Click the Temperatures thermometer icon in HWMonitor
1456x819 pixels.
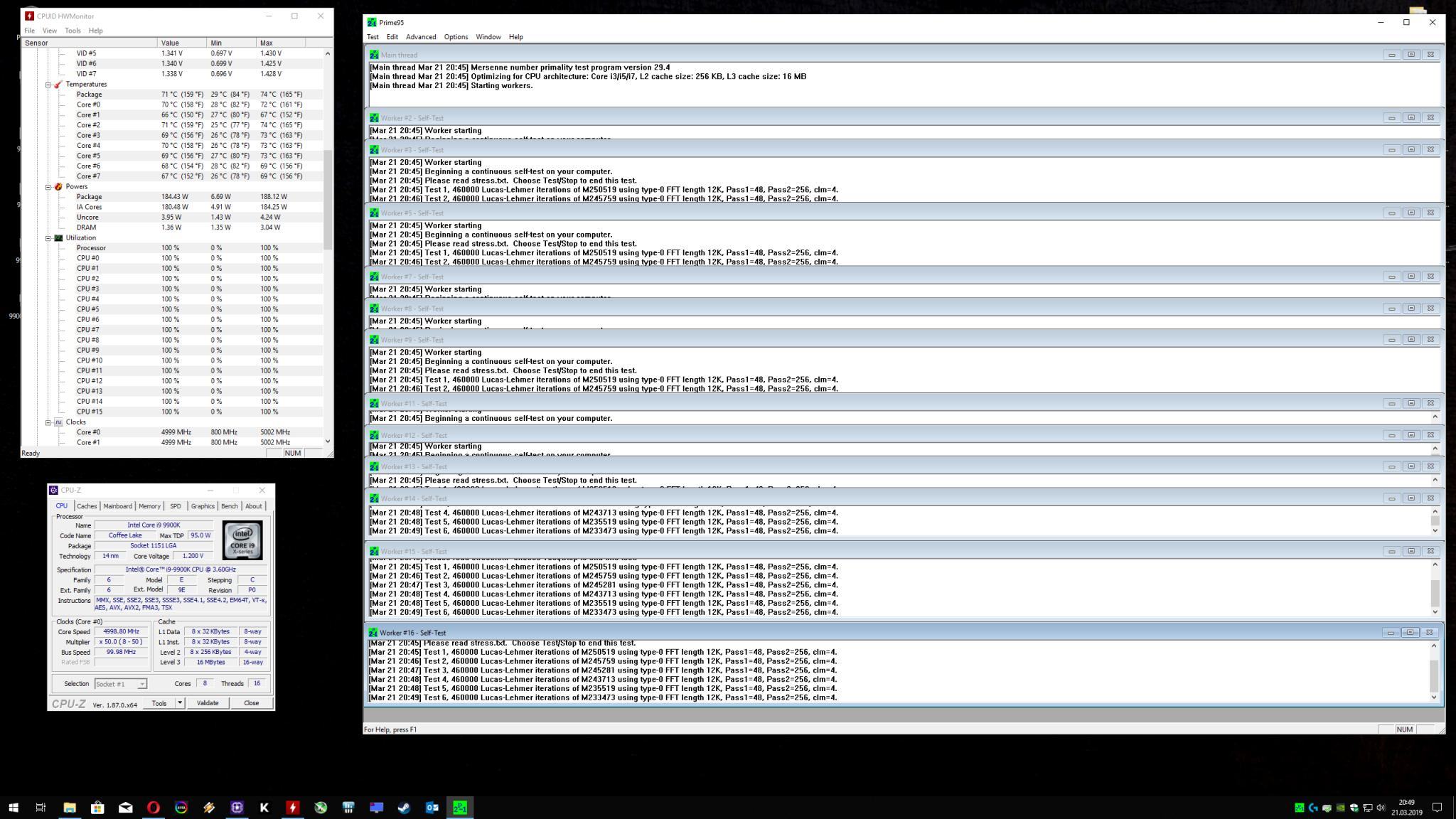58,85
